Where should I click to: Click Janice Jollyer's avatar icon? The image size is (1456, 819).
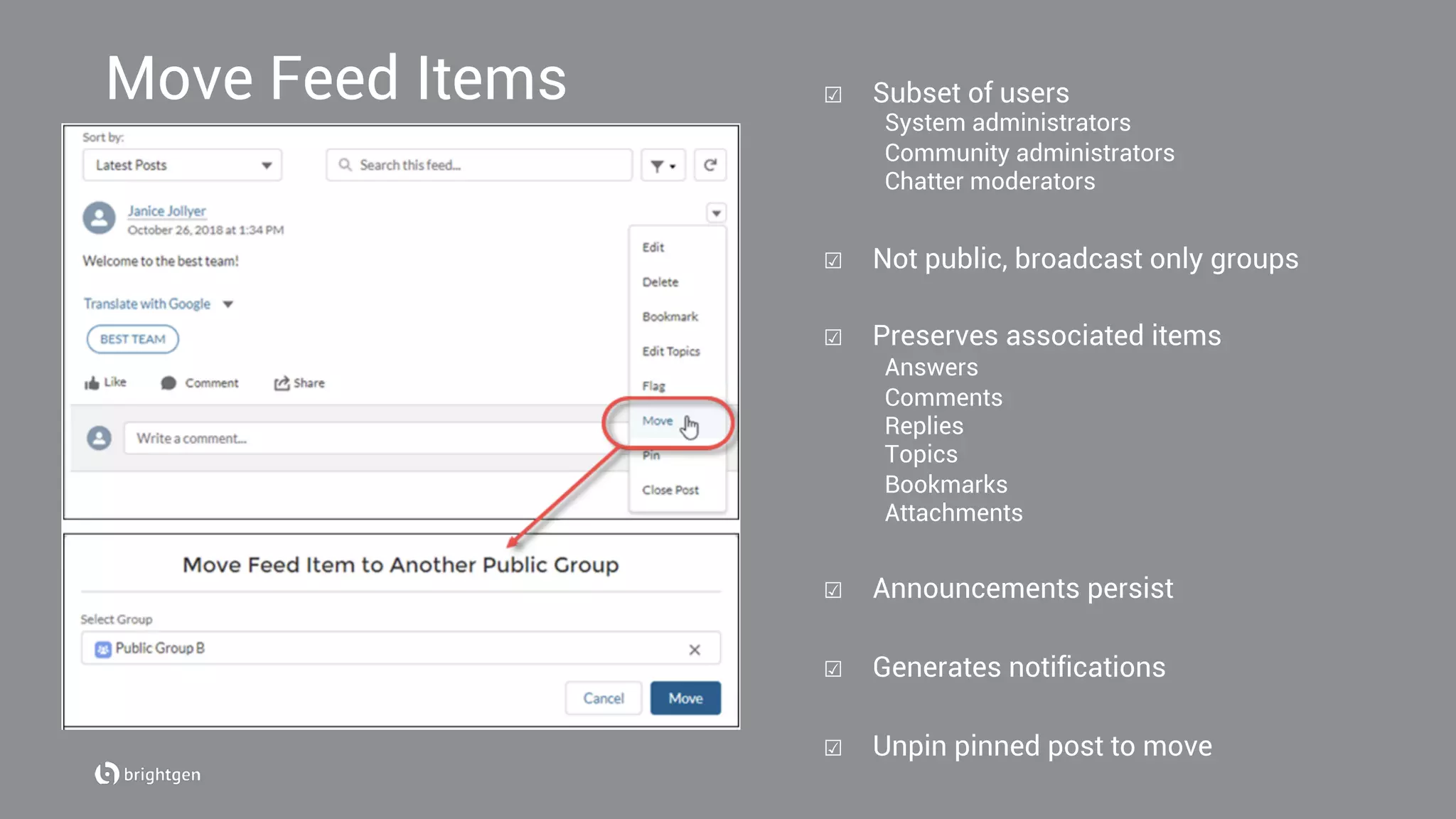click(x=100, y=218)
